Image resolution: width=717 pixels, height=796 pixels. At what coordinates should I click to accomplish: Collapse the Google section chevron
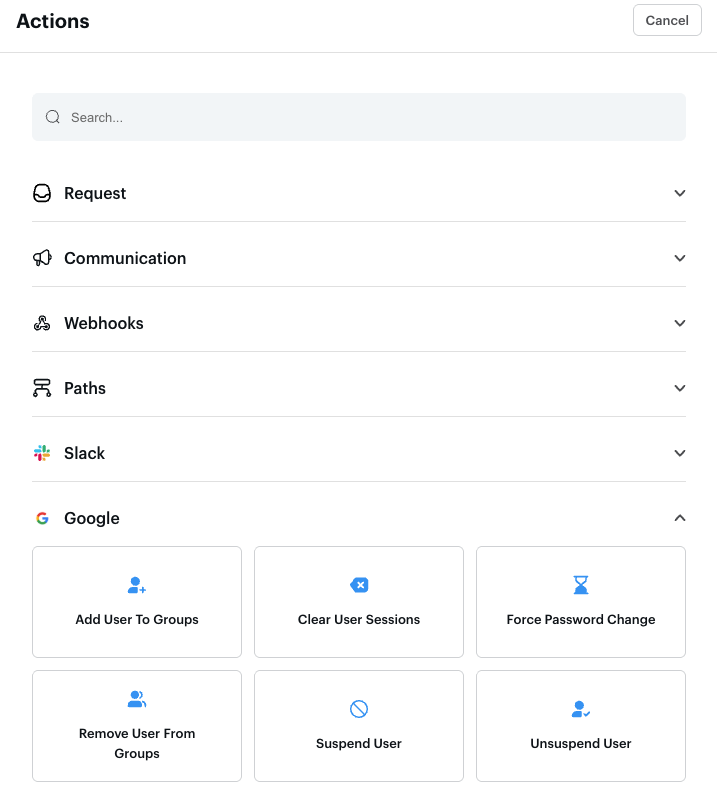[680, 518]
